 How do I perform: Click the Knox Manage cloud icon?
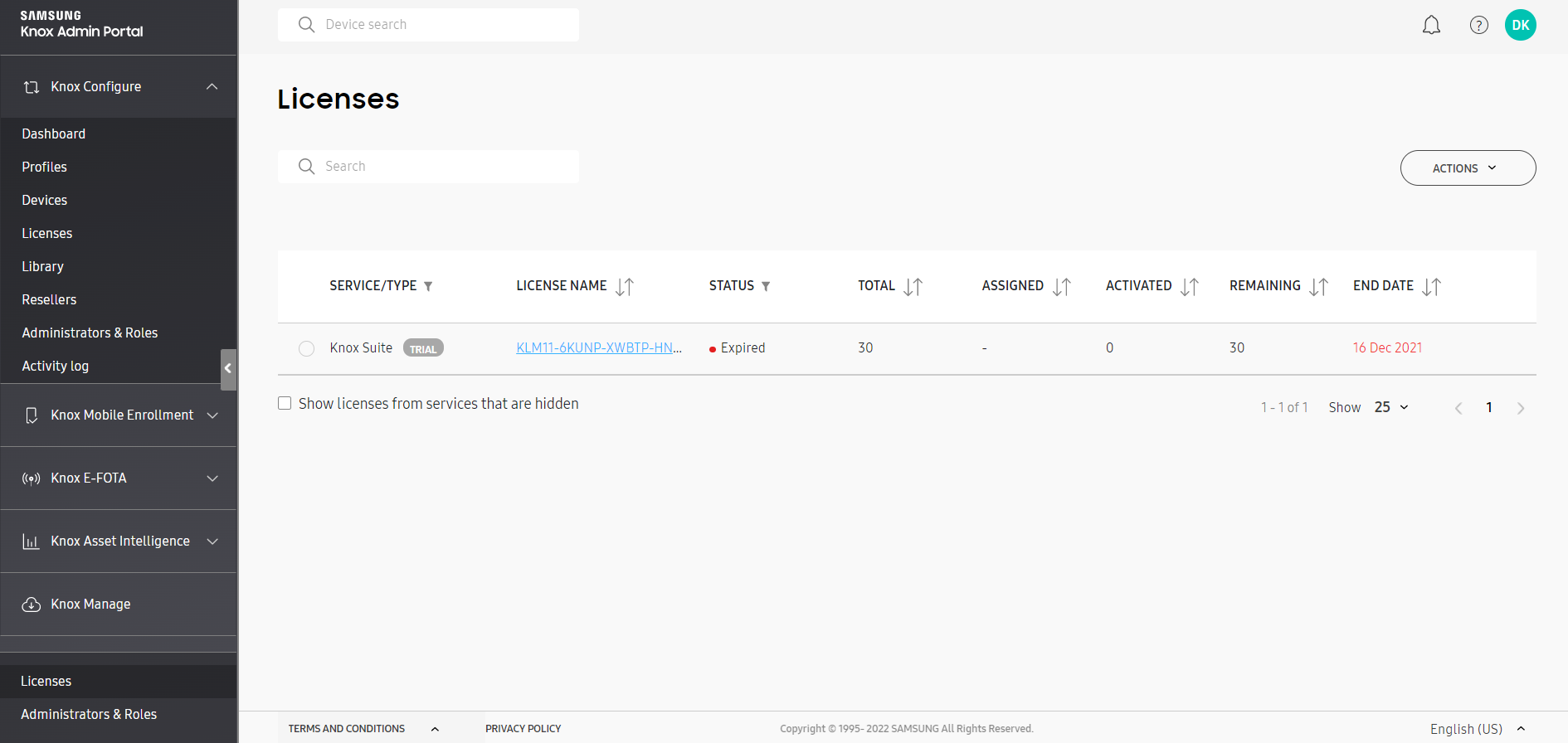click(x=32, y=605)
